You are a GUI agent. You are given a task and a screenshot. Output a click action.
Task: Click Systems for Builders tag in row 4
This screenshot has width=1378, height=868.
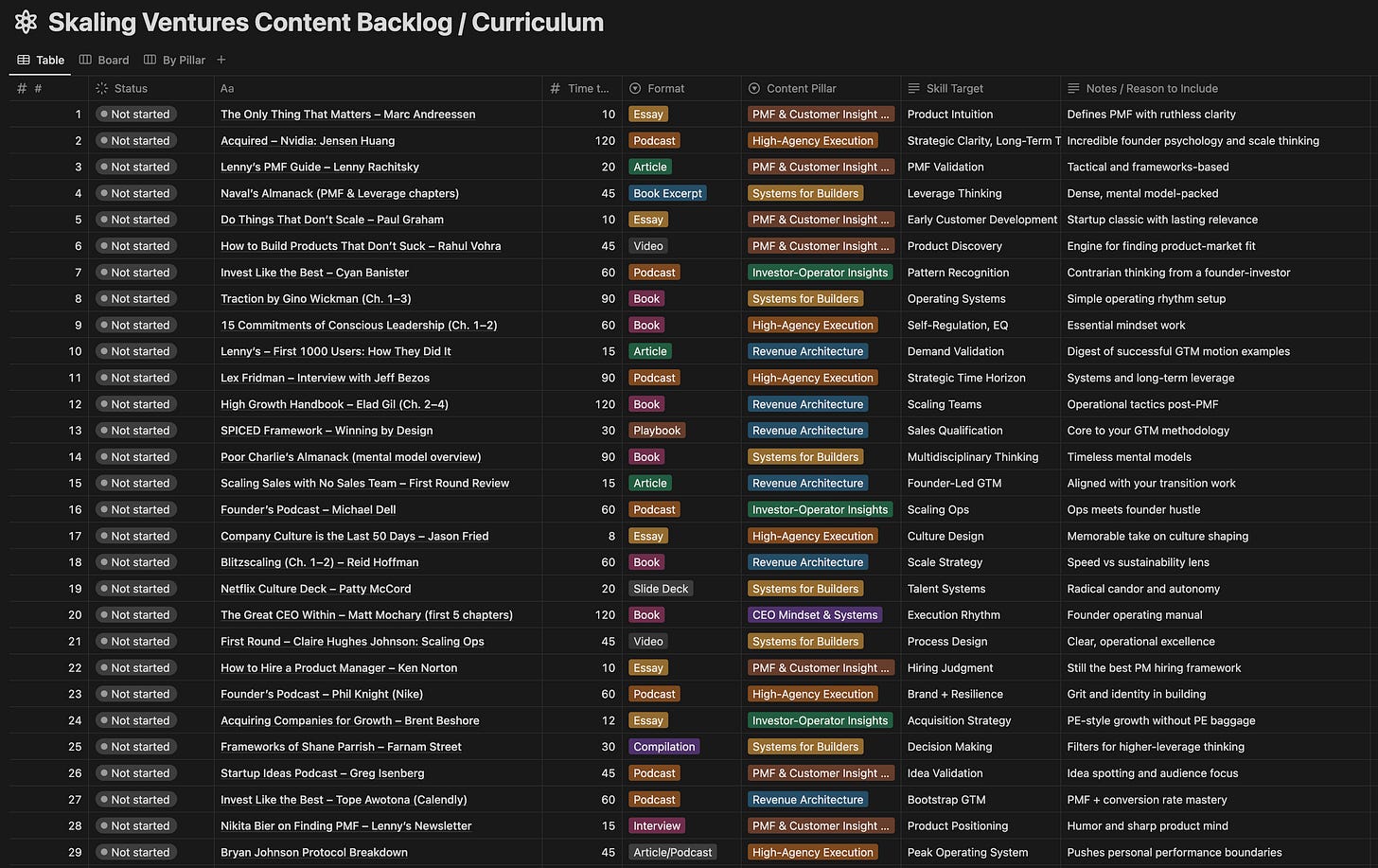pos(805,194)
